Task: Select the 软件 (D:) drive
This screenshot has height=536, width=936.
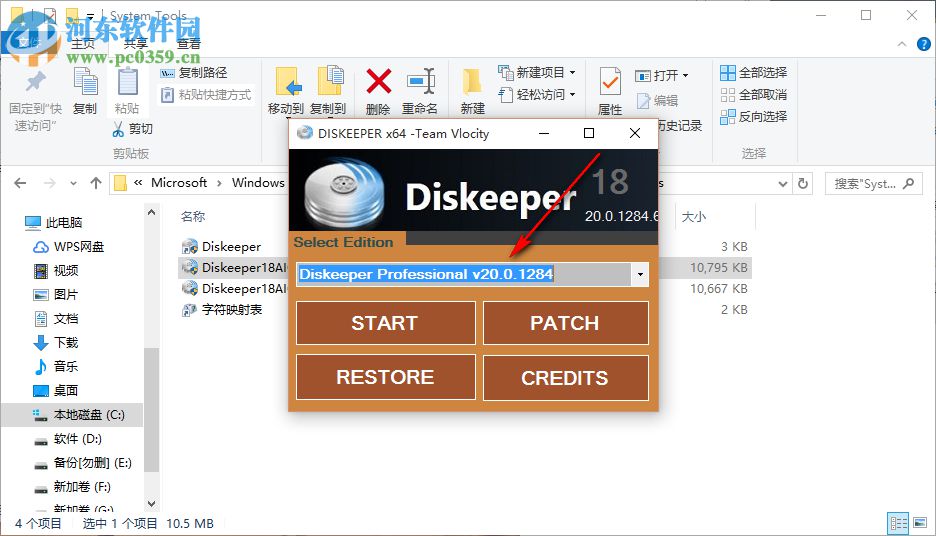Action: pyautogui.click(x=67, y=439)
